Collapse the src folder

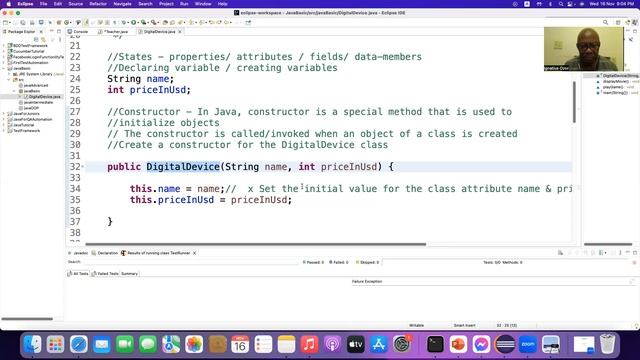(x=9, y=80)
